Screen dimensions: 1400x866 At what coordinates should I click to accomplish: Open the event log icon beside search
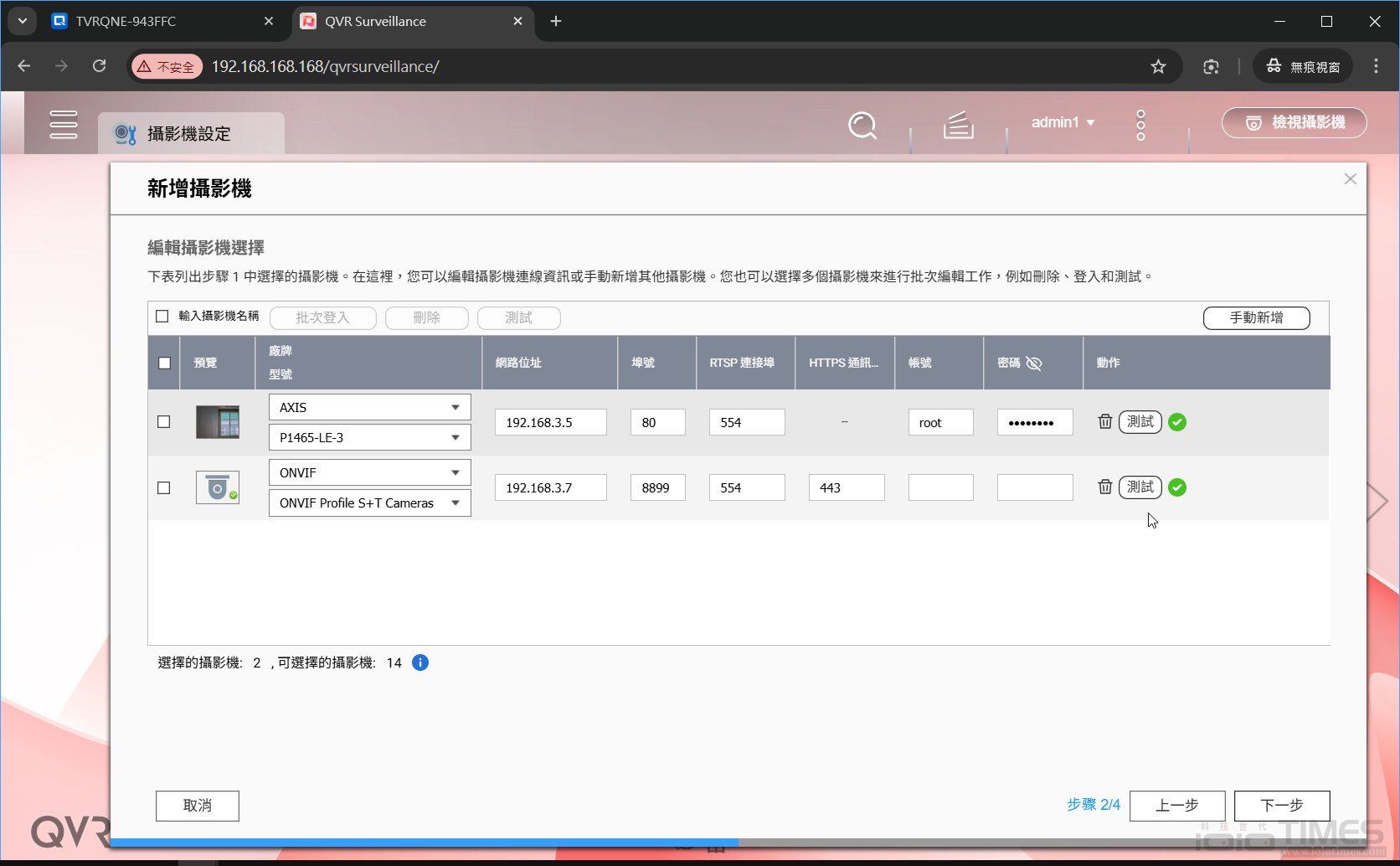coord(958,126)
